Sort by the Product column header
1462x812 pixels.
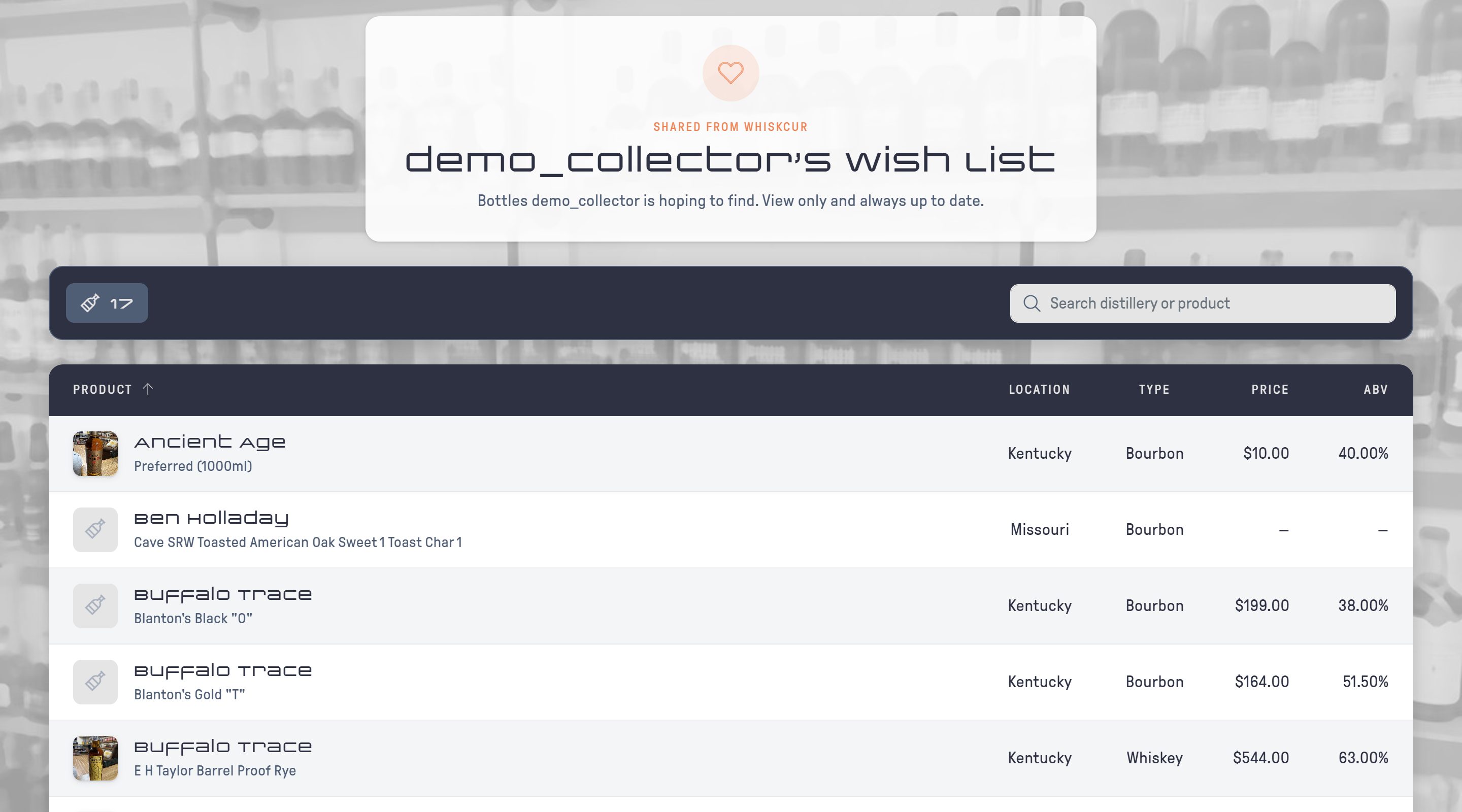pos(102,389)
